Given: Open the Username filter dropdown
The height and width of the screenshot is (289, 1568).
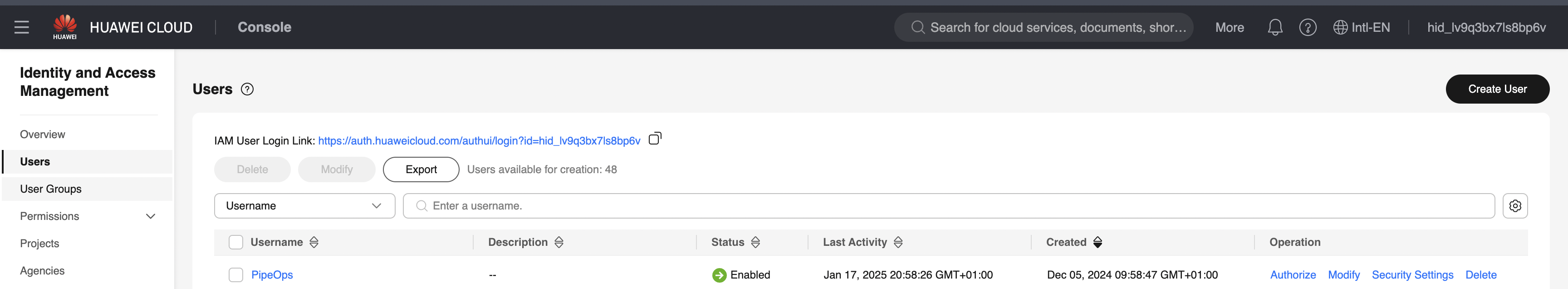Looking at the screenshot, I should (x=304, y=206).
